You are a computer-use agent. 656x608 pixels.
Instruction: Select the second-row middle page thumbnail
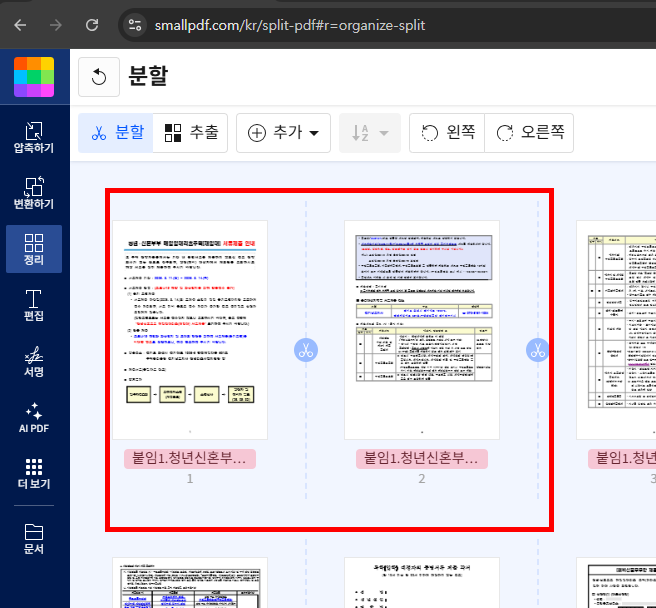[x=422, y=582]
